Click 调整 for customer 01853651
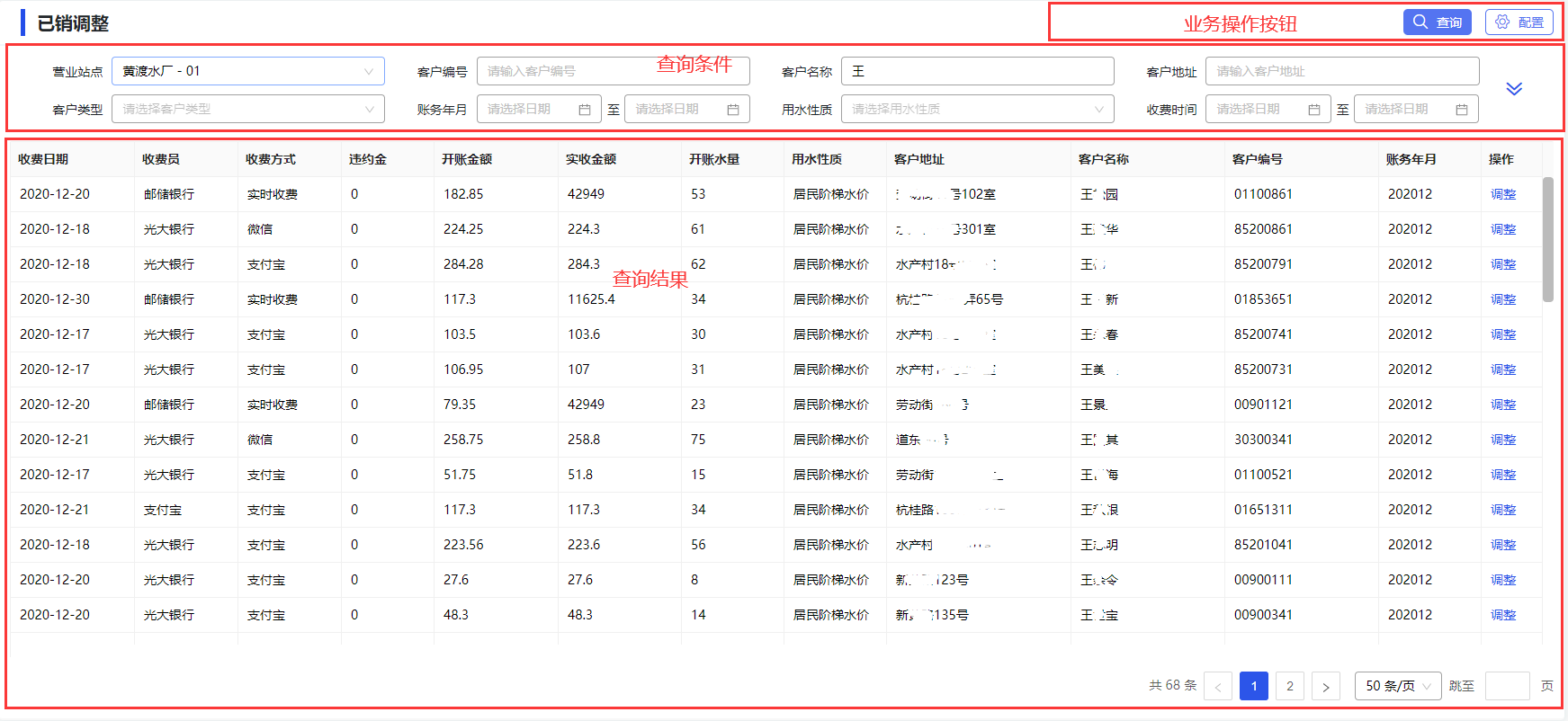Image resolution: width=1568 pixels, height=721 pixels. [x=1503, y=299]
